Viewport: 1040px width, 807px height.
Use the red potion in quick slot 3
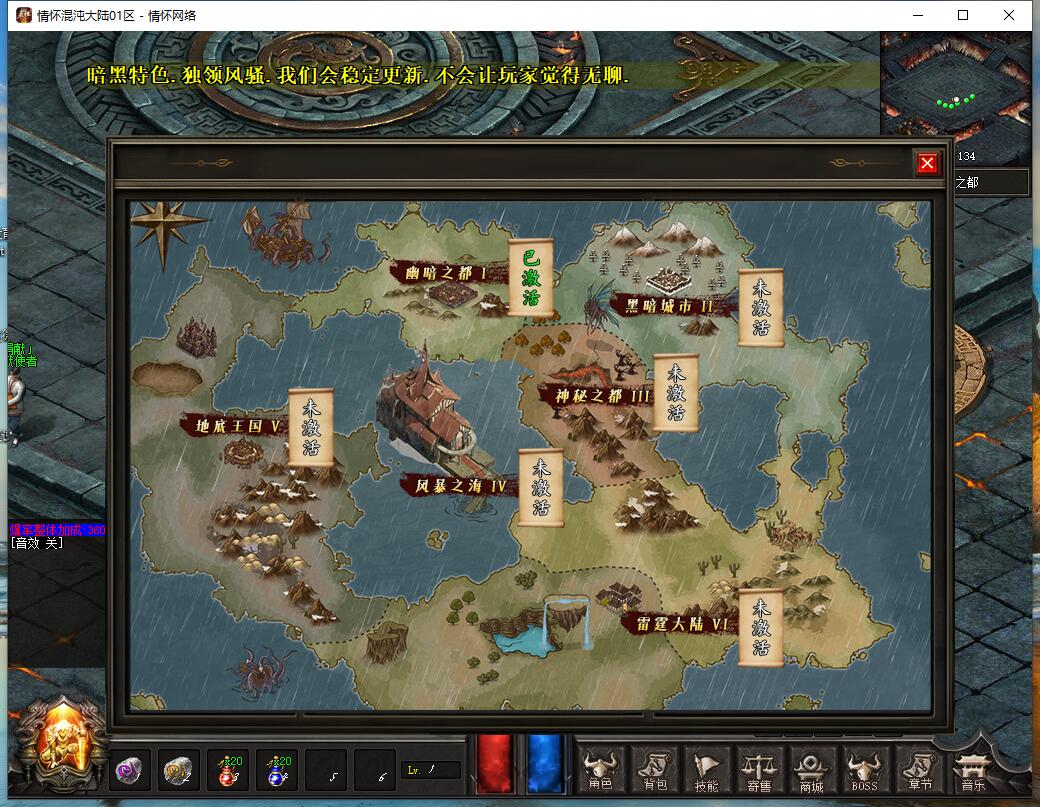[228, 770]
